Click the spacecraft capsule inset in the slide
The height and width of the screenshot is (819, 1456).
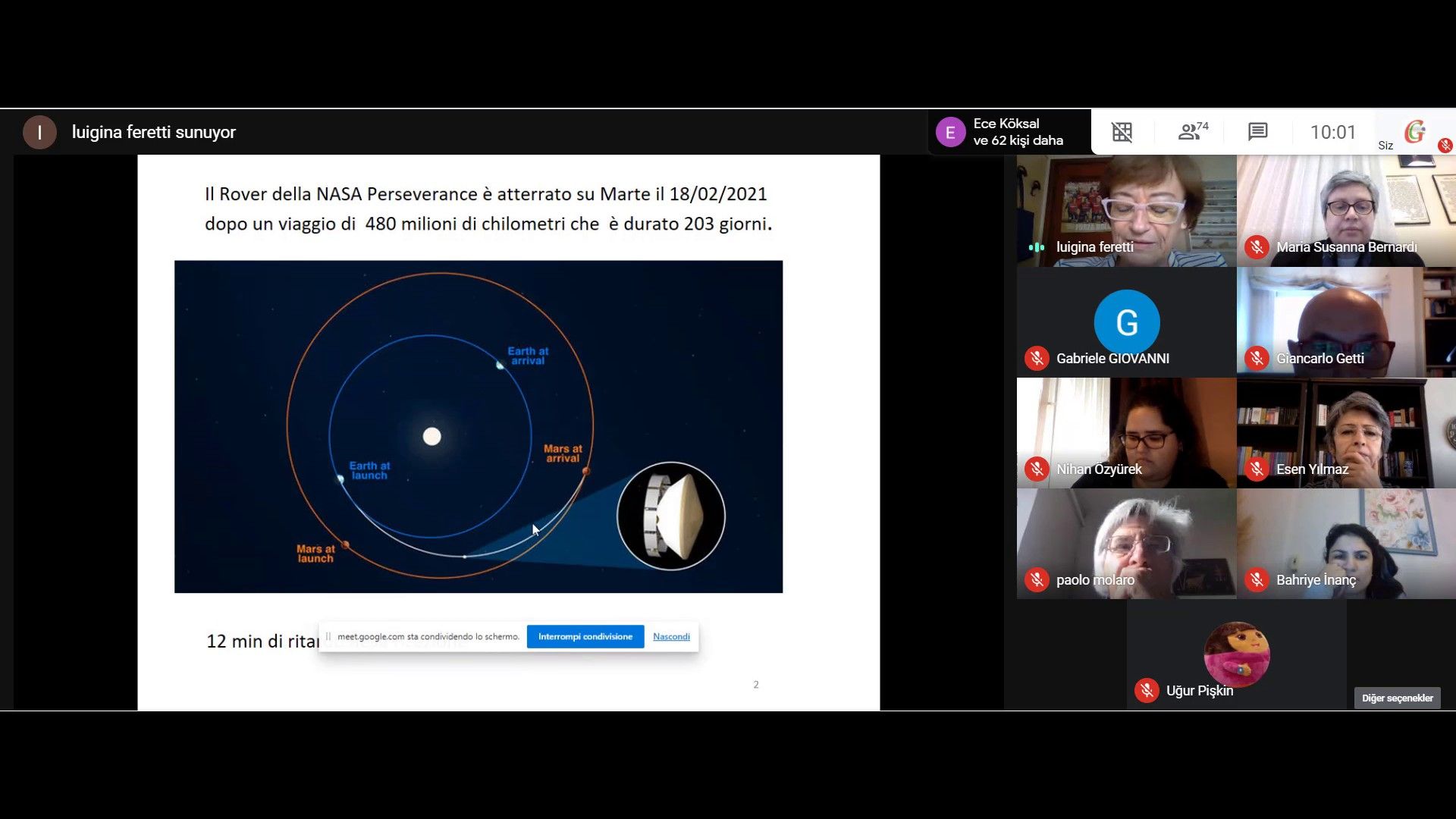click(671, 516)
